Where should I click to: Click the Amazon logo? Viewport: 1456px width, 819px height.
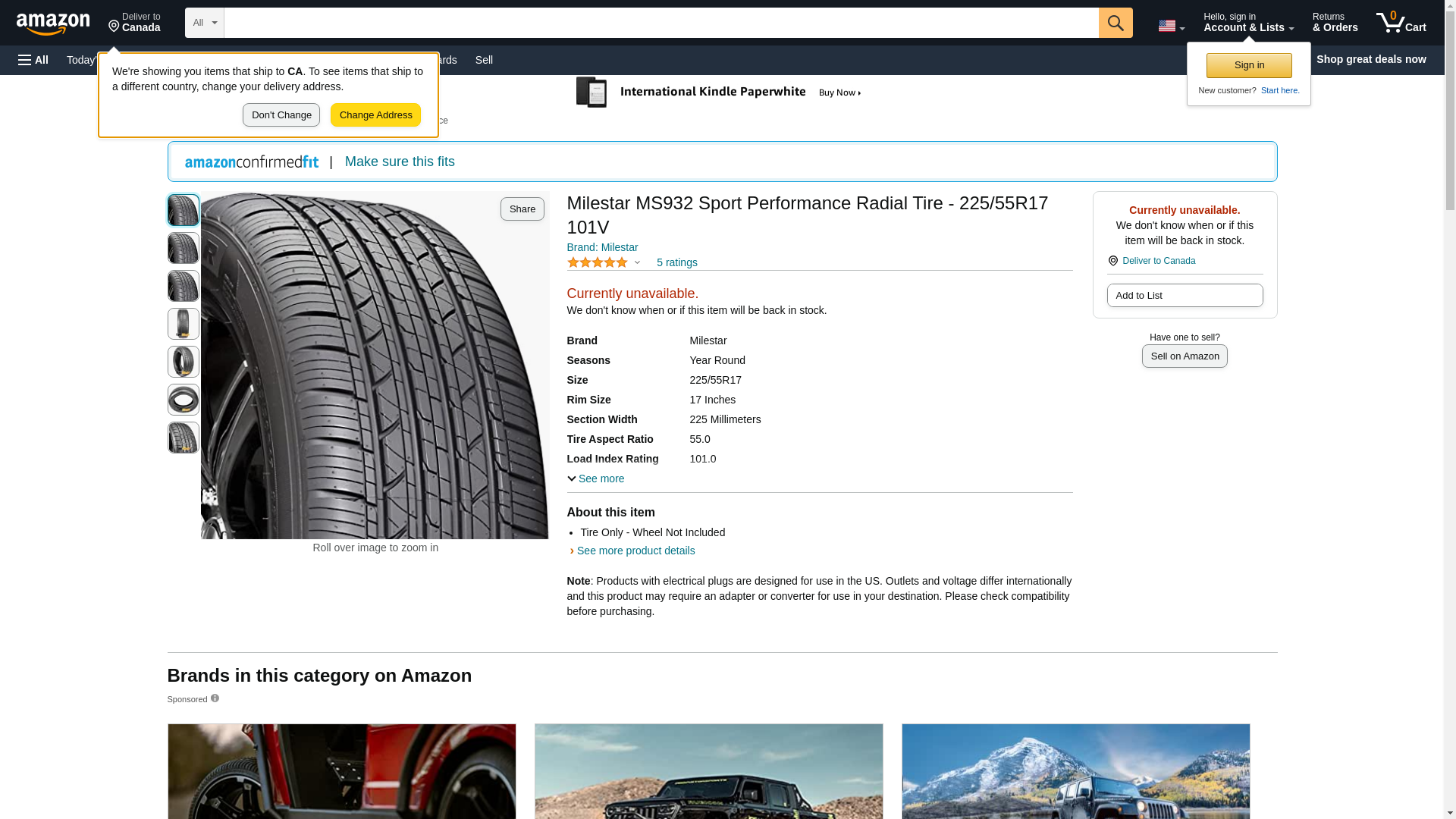[x=53, y=24]
